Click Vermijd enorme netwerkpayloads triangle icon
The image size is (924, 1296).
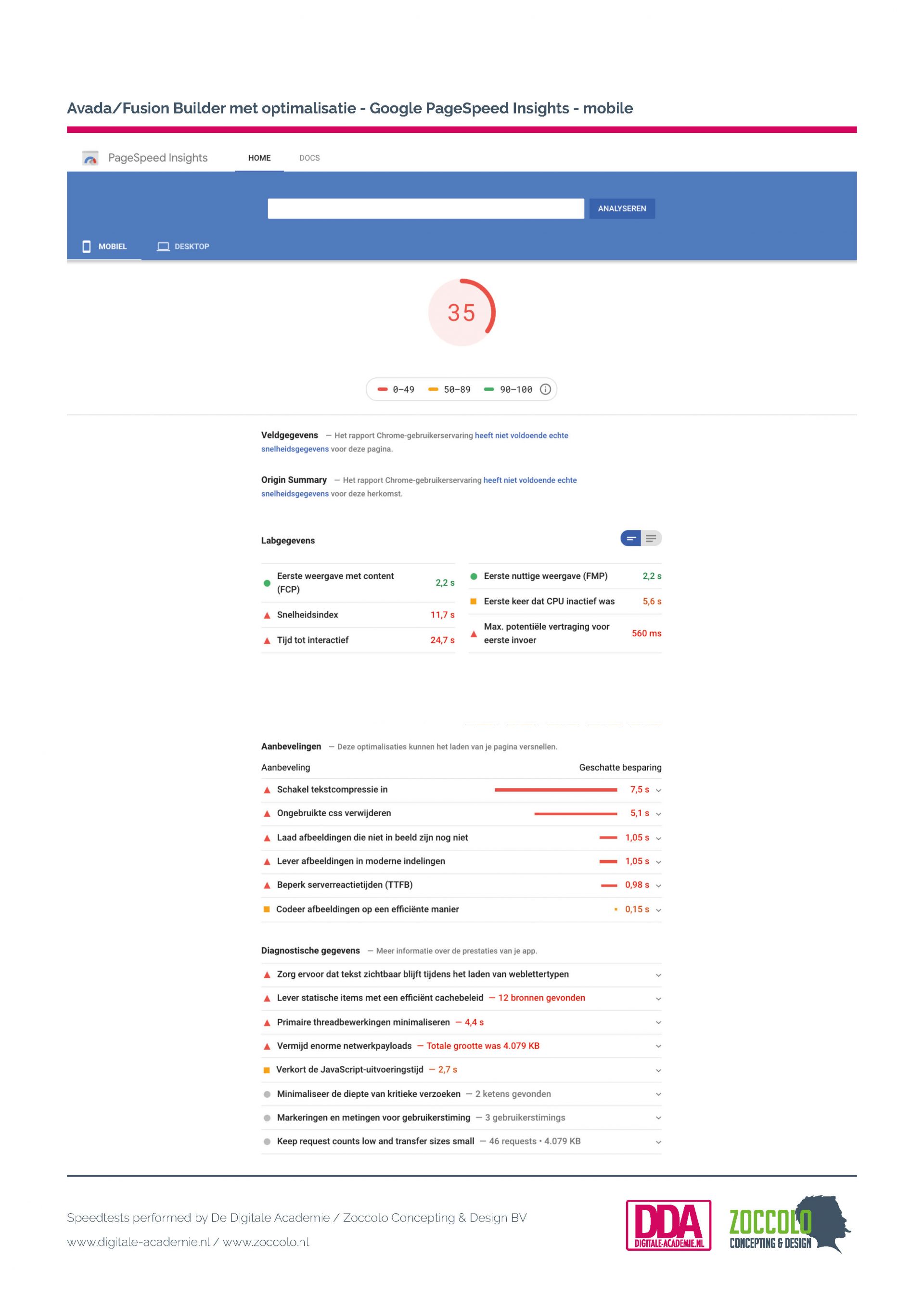coord(267,1046)
